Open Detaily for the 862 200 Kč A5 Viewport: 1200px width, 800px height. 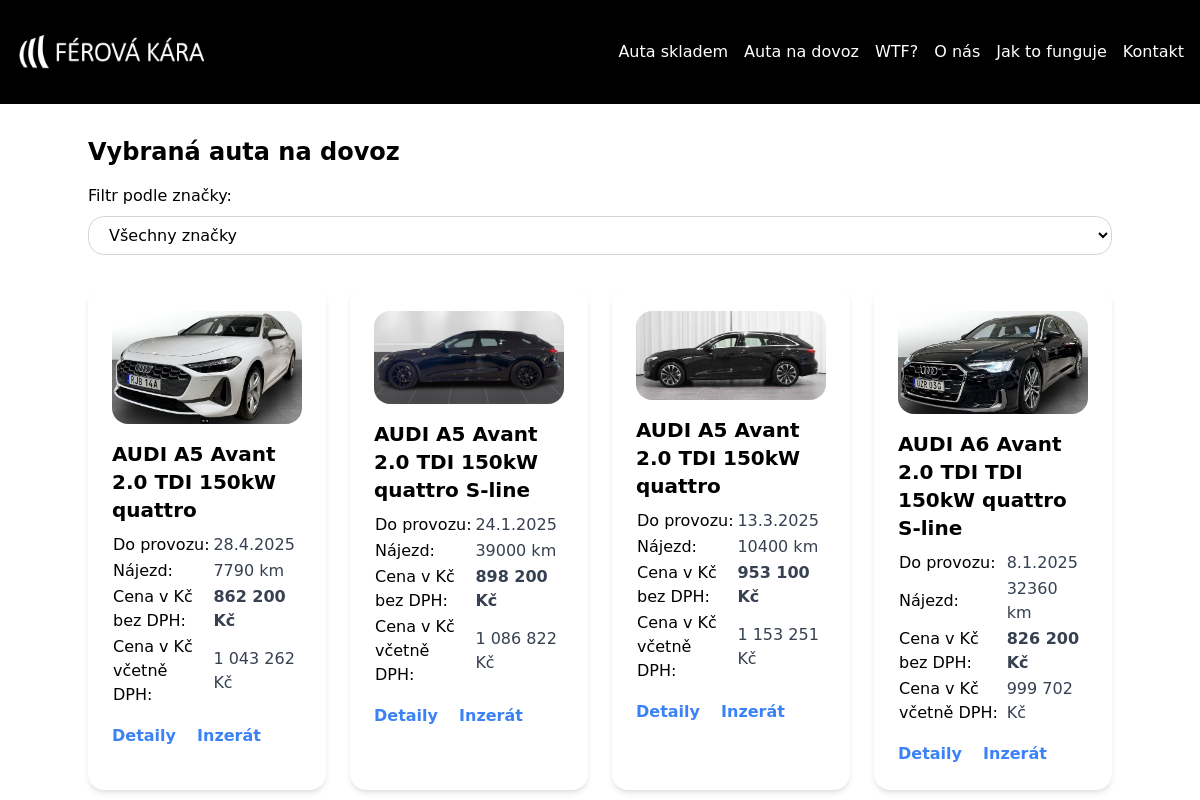point(144,736)
